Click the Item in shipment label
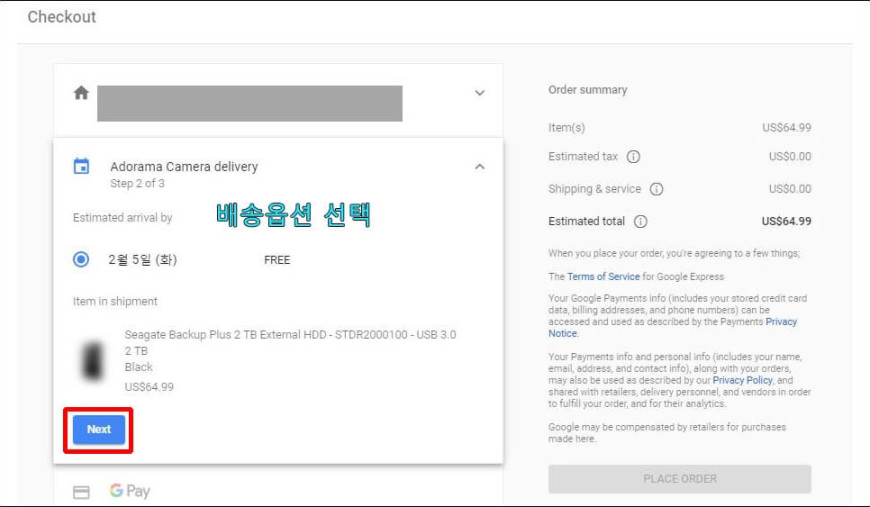The height and width of the screenshot is (507, 870). 115,301
